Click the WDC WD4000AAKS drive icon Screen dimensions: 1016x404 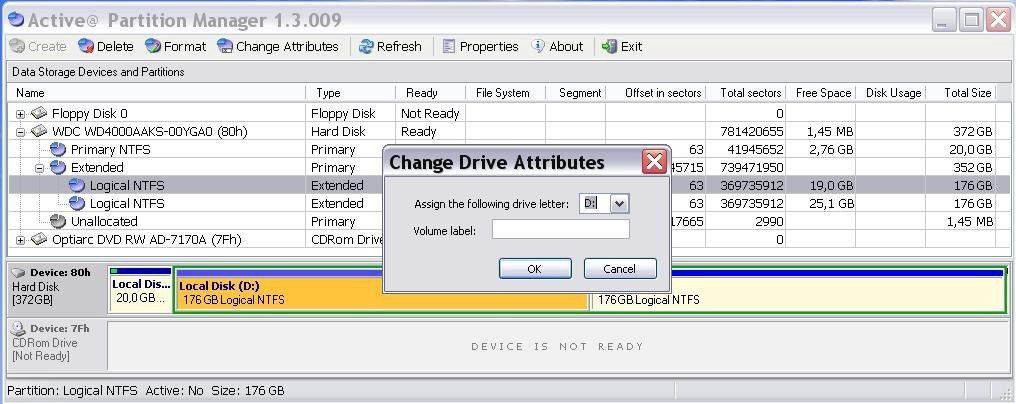click(39, 132)
